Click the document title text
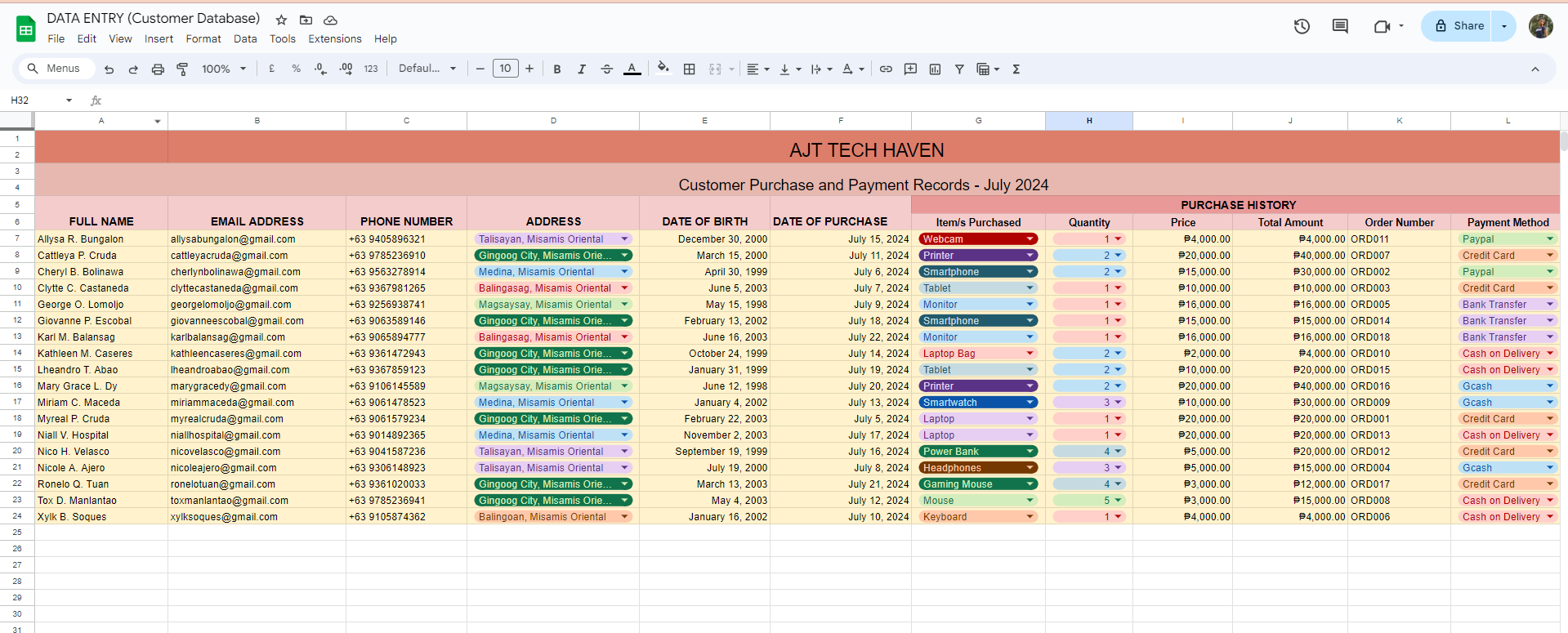The height and width of the screenshot is (633, 1568). click(154, 18)
